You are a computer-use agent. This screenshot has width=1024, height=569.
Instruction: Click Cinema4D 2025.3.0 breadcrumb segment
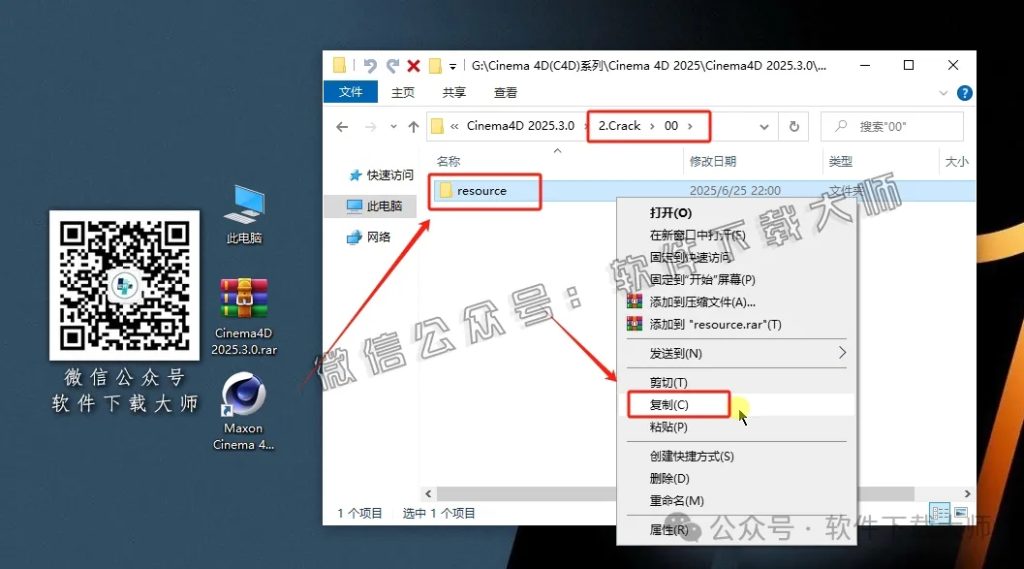click(x=520, y=126)
